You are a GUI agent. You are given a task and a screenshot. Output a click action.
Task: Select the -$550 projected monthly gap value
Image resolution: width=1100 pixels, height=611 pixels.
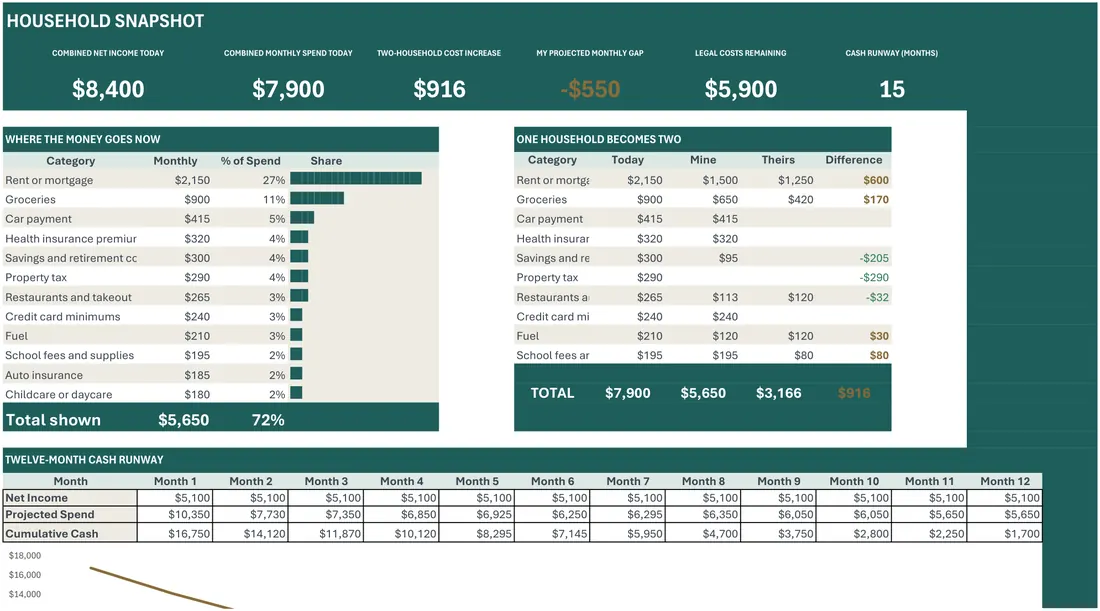click(x=590, y=89)
